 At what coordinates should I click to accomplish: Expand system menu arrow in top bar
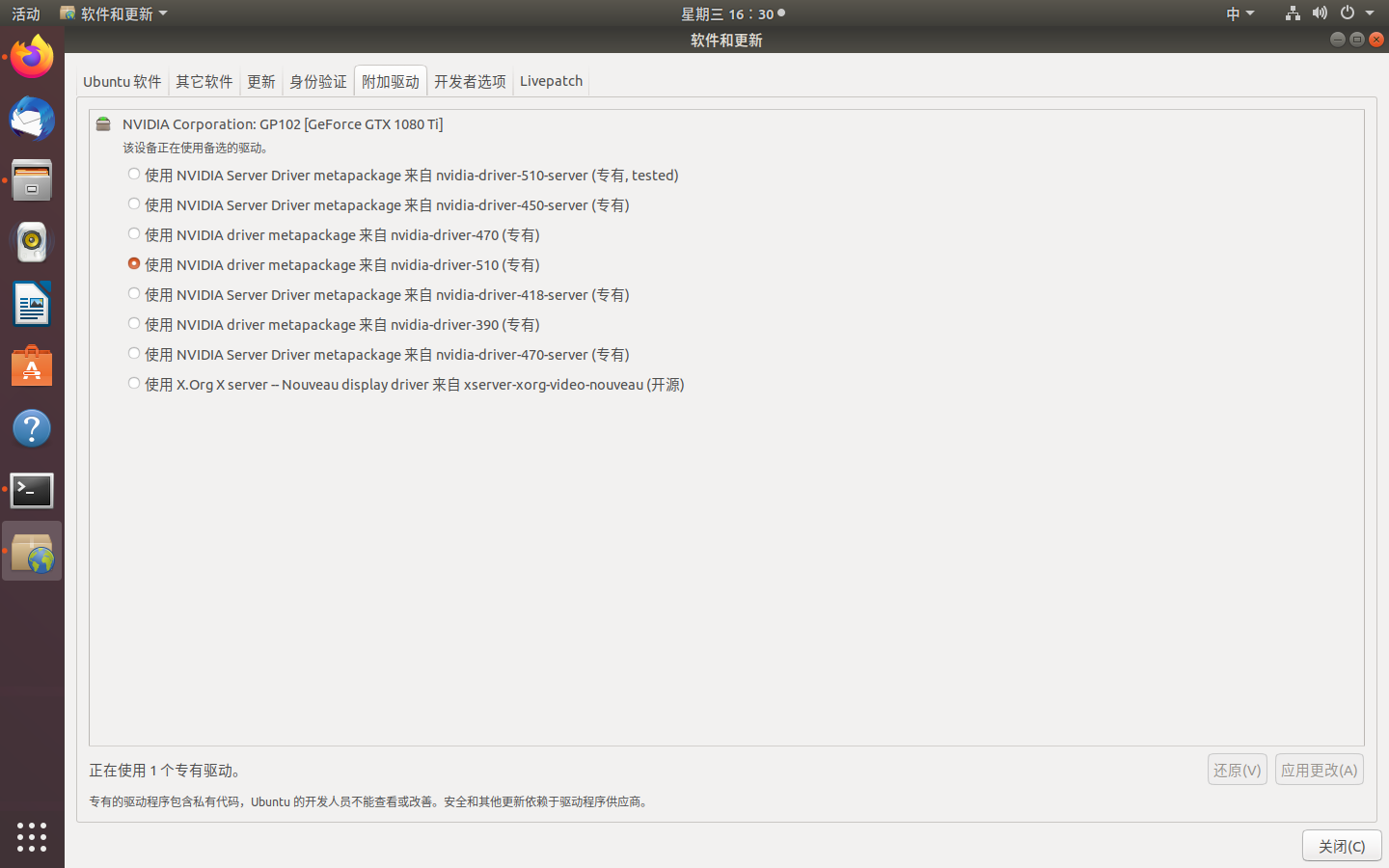(1370, 14)
